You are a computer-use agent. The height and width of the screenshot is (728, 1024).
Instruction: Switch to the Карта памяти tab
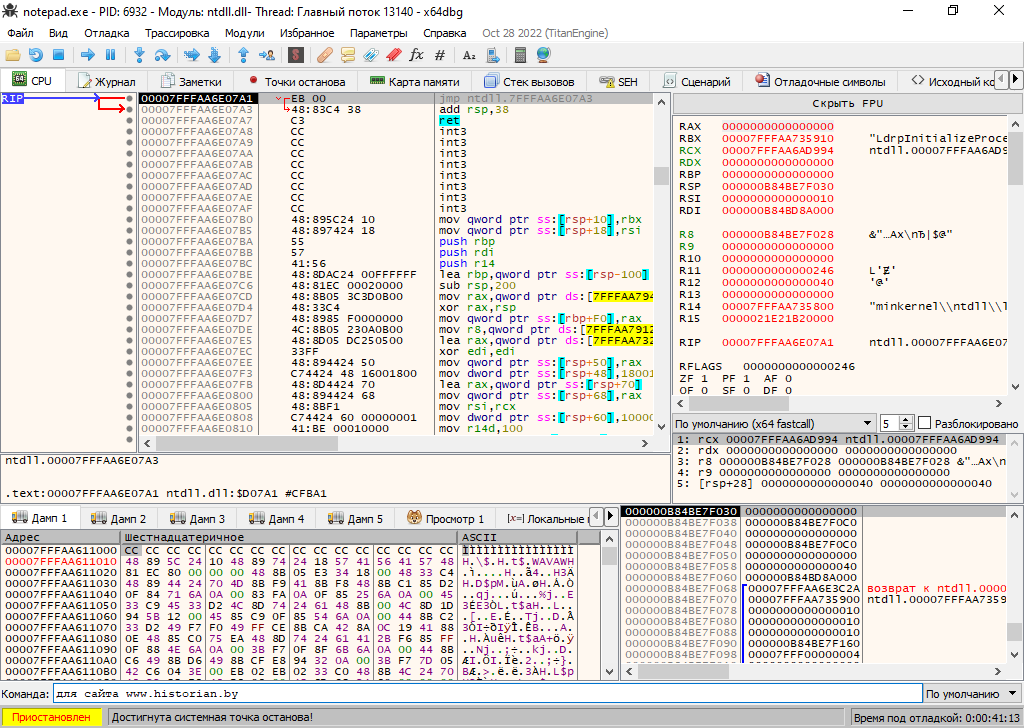tap(415, 81)
